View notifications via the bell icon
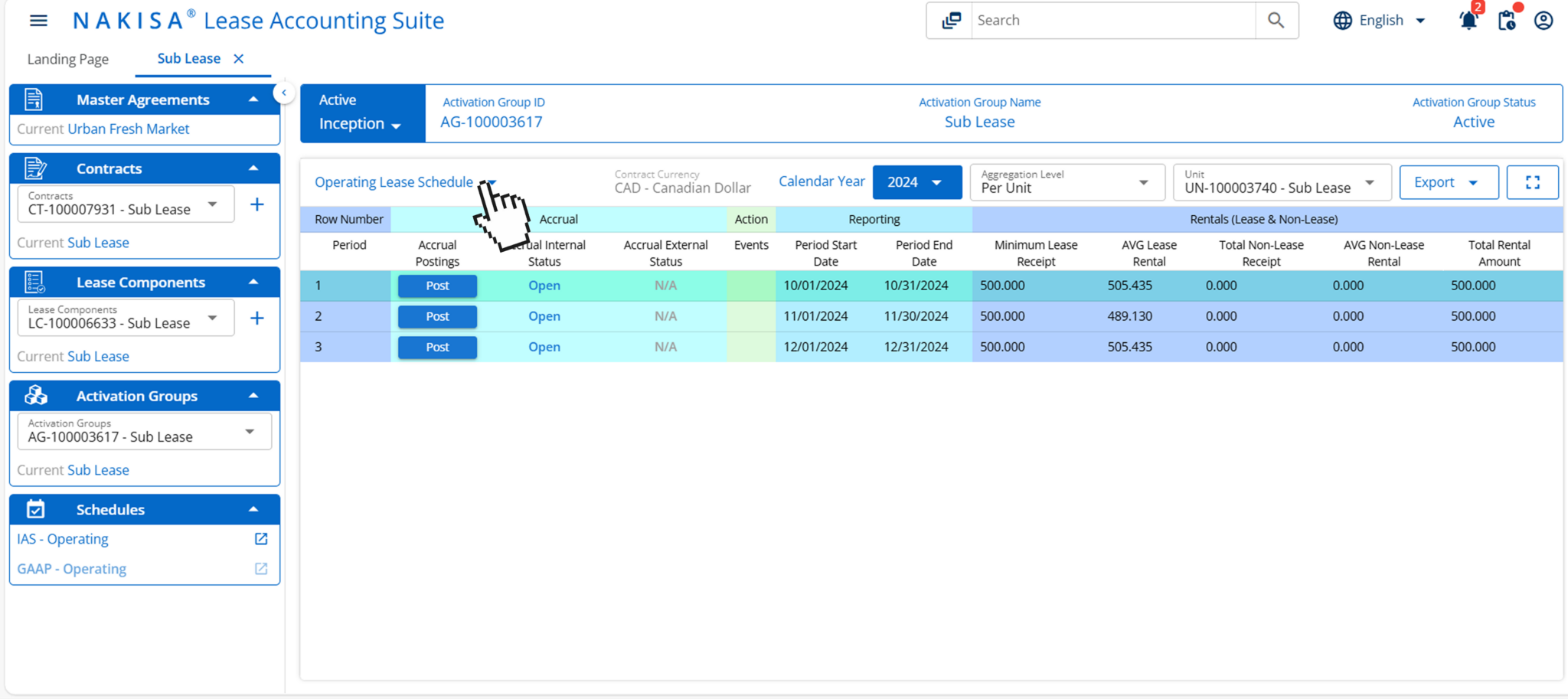The image size is (1568, 699). pos(1468,21)
